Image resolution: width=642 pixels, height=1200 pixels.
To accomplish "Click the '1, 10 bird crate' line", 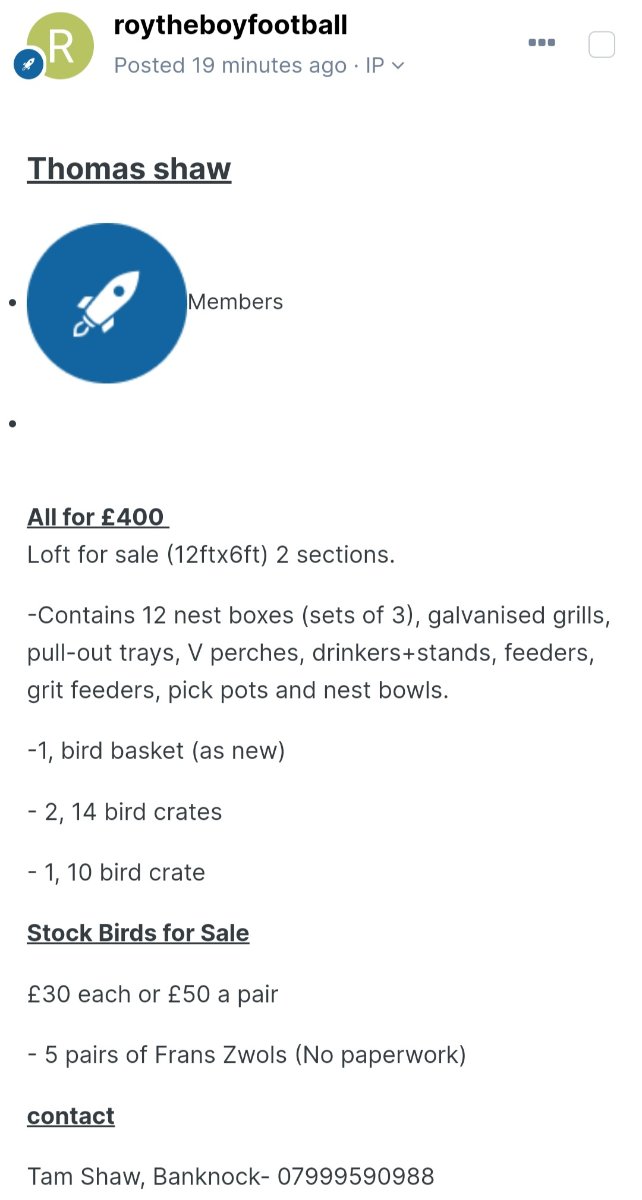I will pos(116,872).
